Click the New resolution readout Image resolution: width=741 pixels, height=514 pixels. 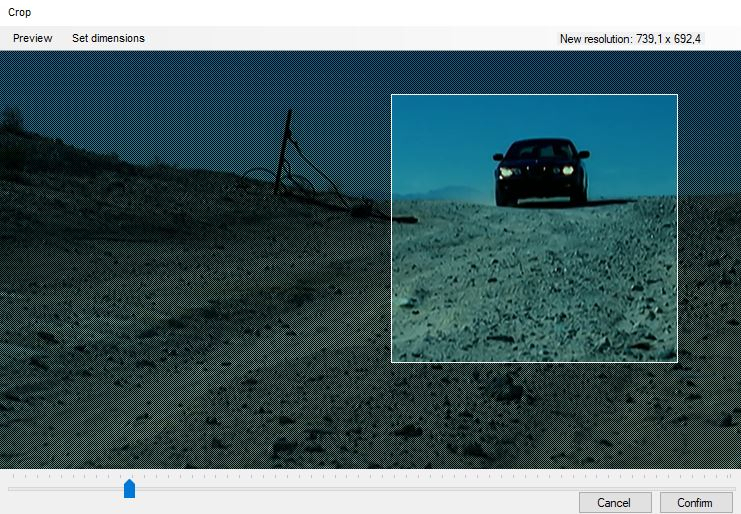click(x=630, y=39)
